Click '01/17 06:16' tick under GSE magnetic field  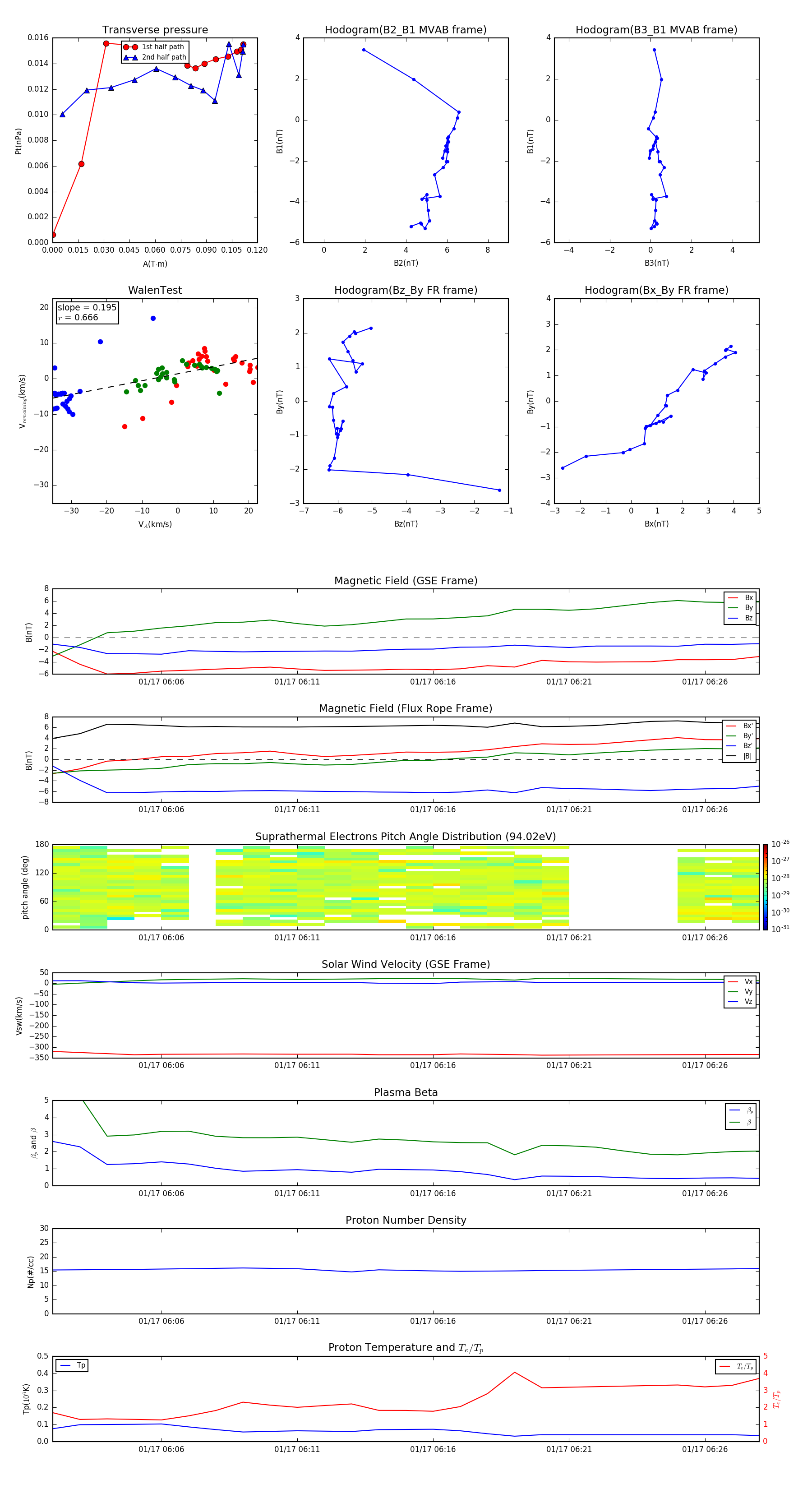(433, 682)
